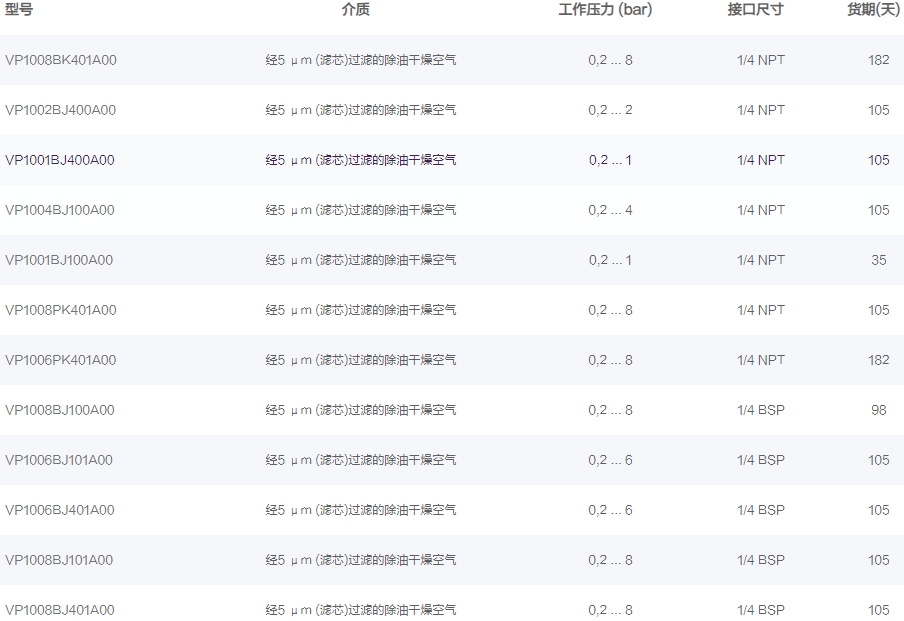This screenshot has width=904, height=621.
Task: Click lead time 182 for VP1006PK401A00
Action: [x=879, y=360]
